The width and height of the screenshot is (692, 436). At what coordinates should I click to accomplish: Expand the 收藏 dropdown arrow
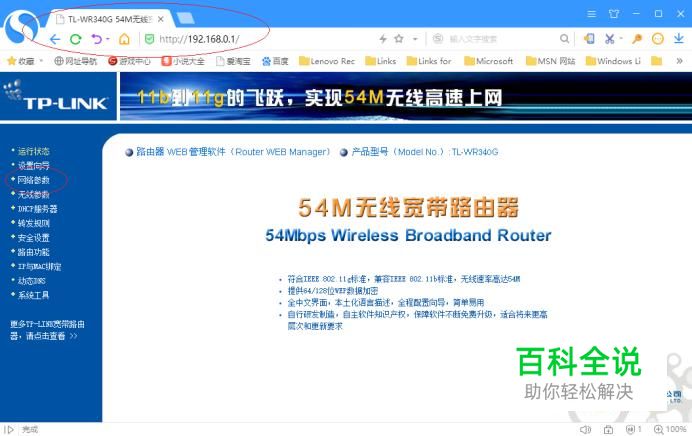42,61
